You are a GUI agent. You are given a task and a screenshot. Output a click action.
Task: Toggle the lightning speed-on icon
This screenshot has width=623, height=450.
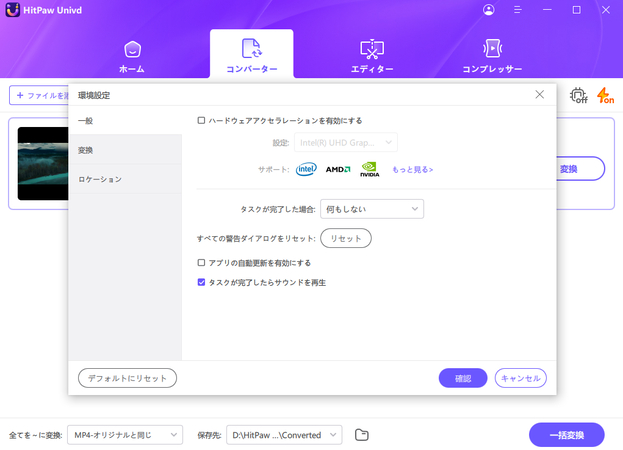tap(606, 96)
